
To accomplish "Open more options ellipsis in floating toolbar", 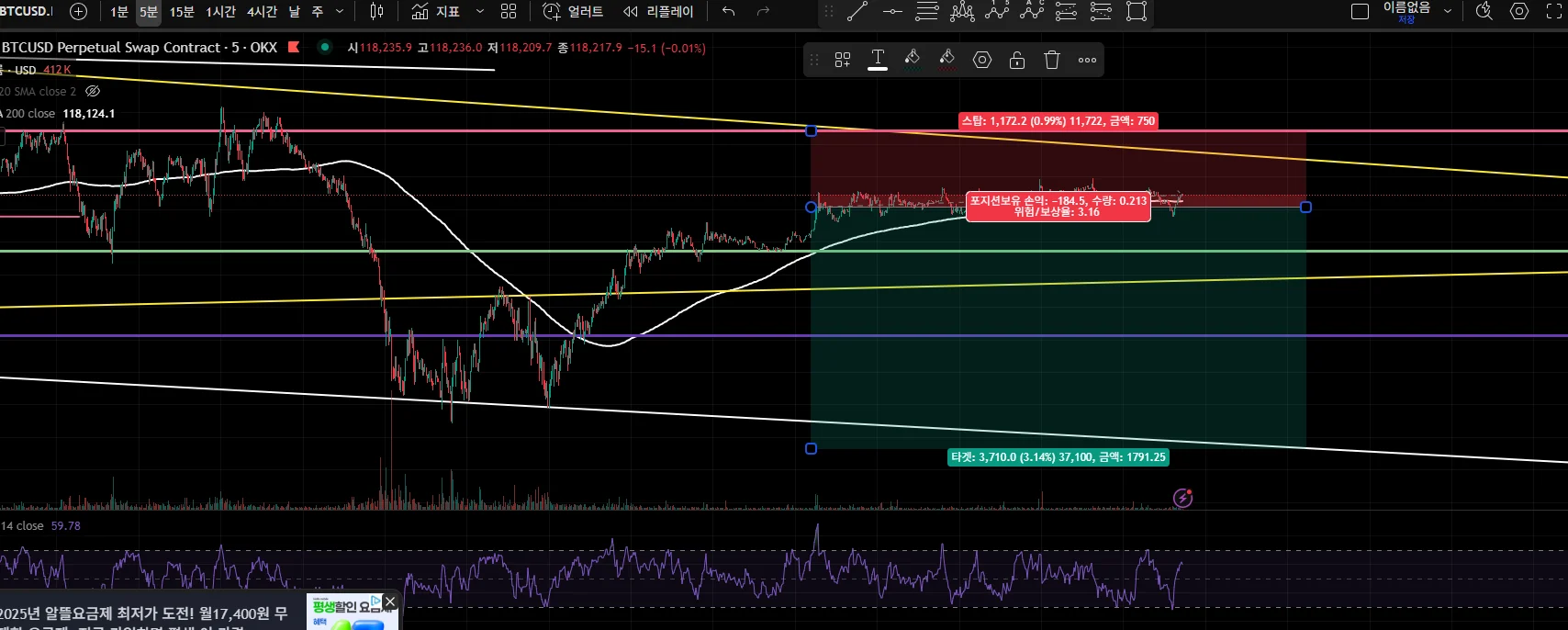I will [1087, 60].
